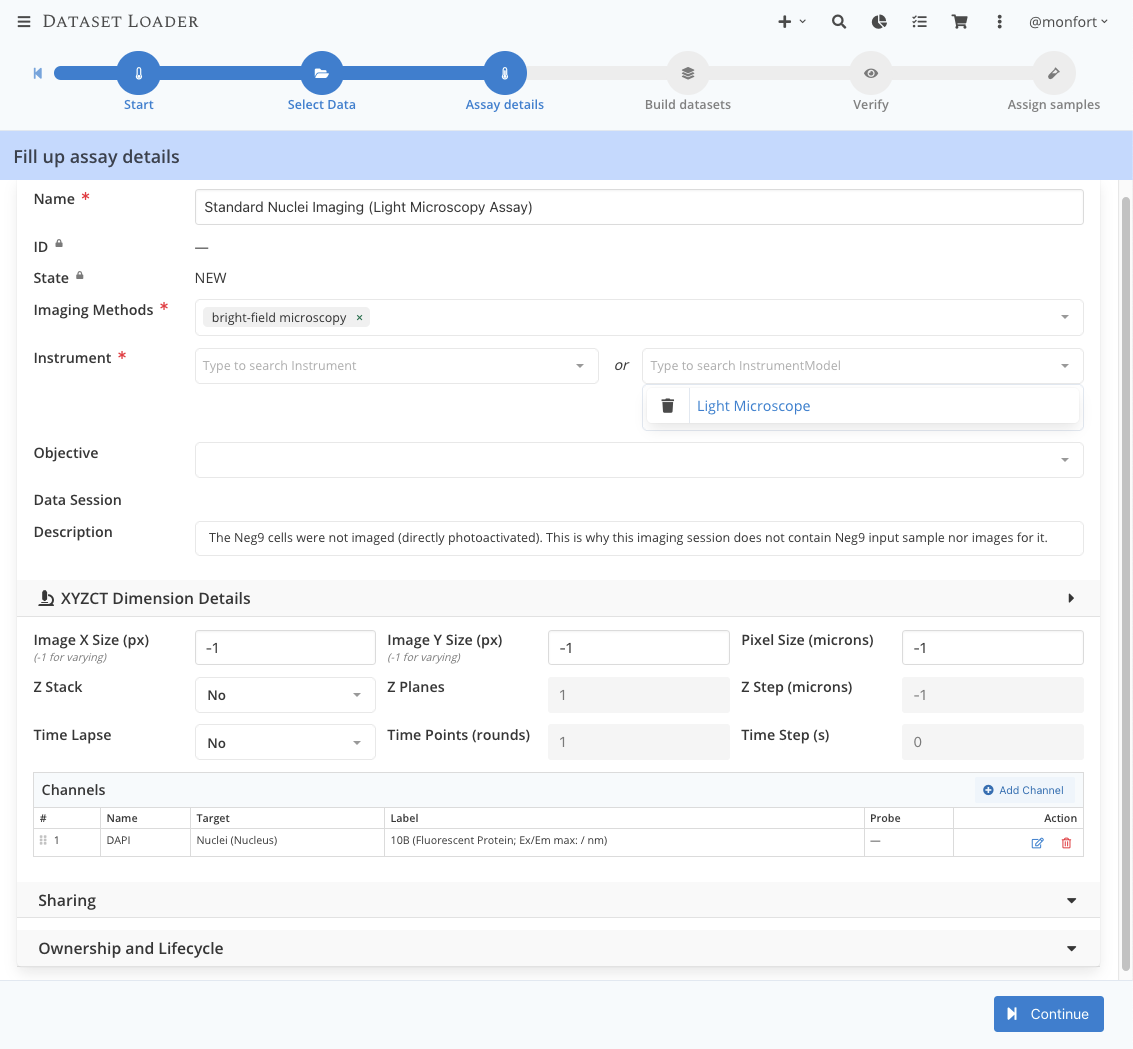The width and height of the screenshot is (1133, 1049).
Task: Click the Description text field
Action: click(x=639, y=538)
